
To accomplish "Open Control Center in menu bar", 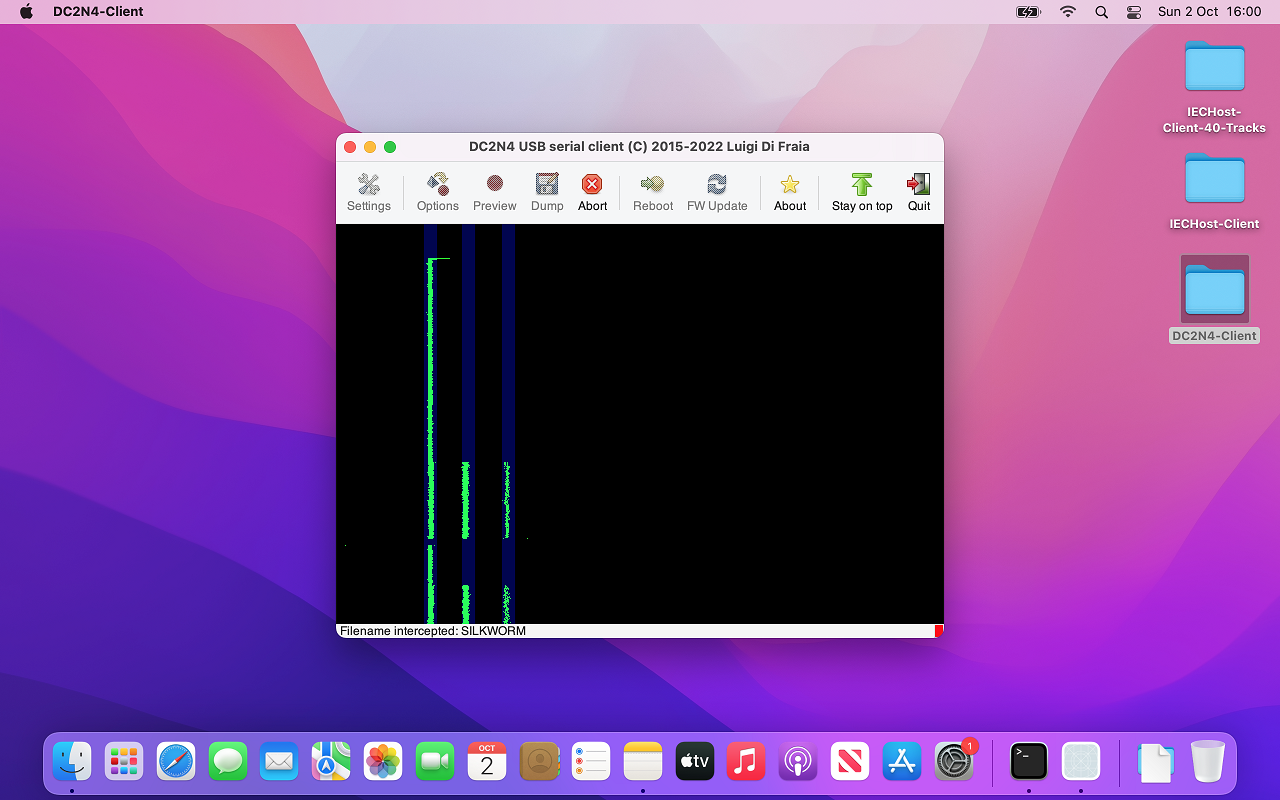I will coord(1134,12).
